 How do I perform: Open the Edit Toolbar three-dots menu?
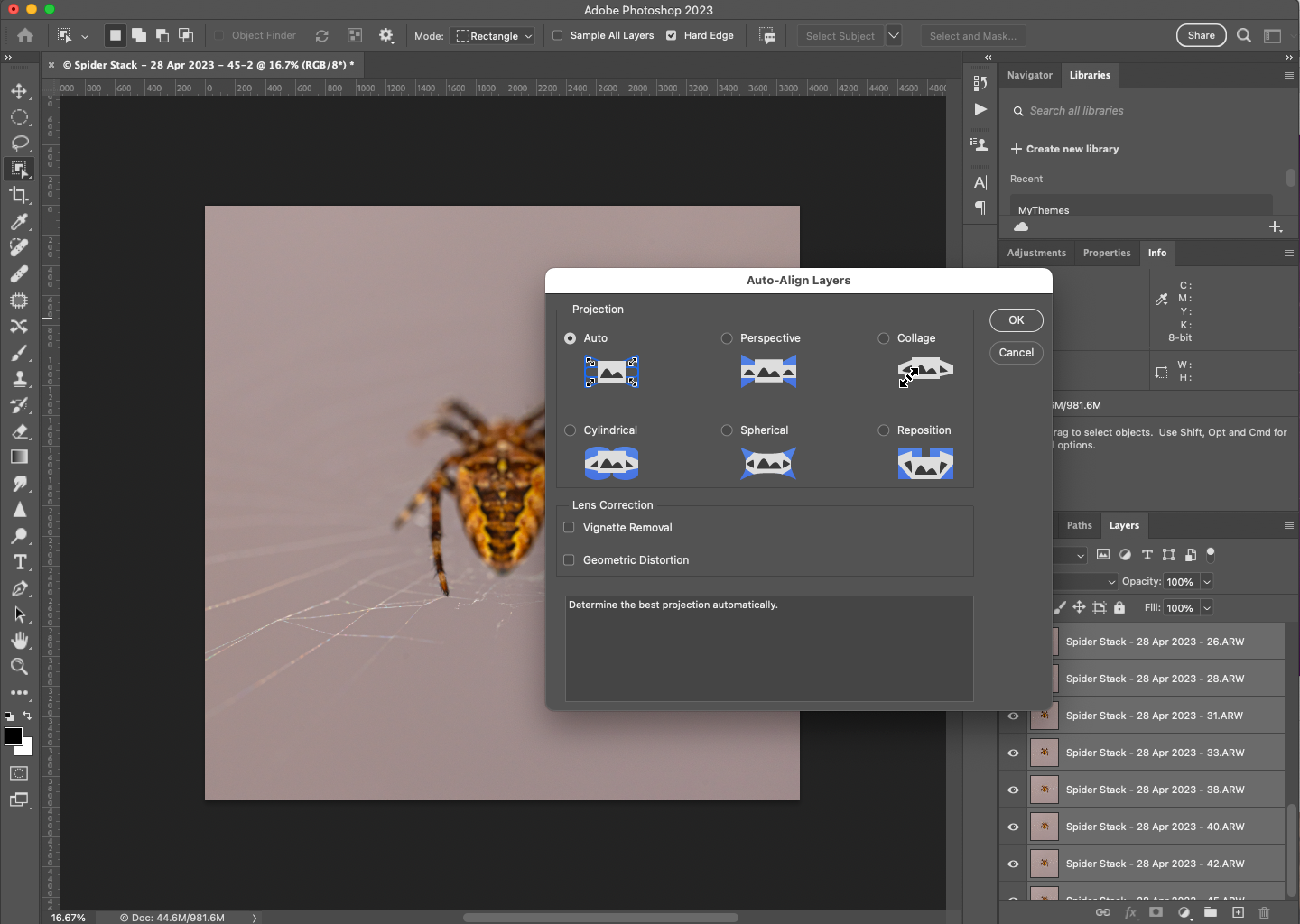click(19, 693)
